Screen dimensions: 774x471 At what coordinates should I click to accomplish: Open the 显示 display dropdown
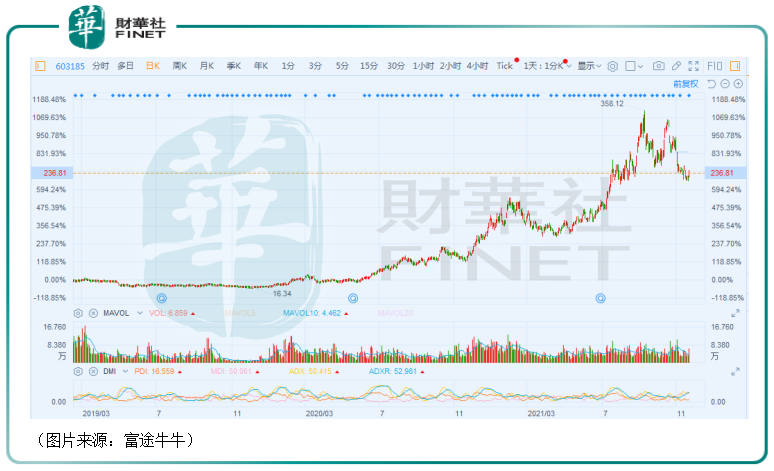(589, 66)
